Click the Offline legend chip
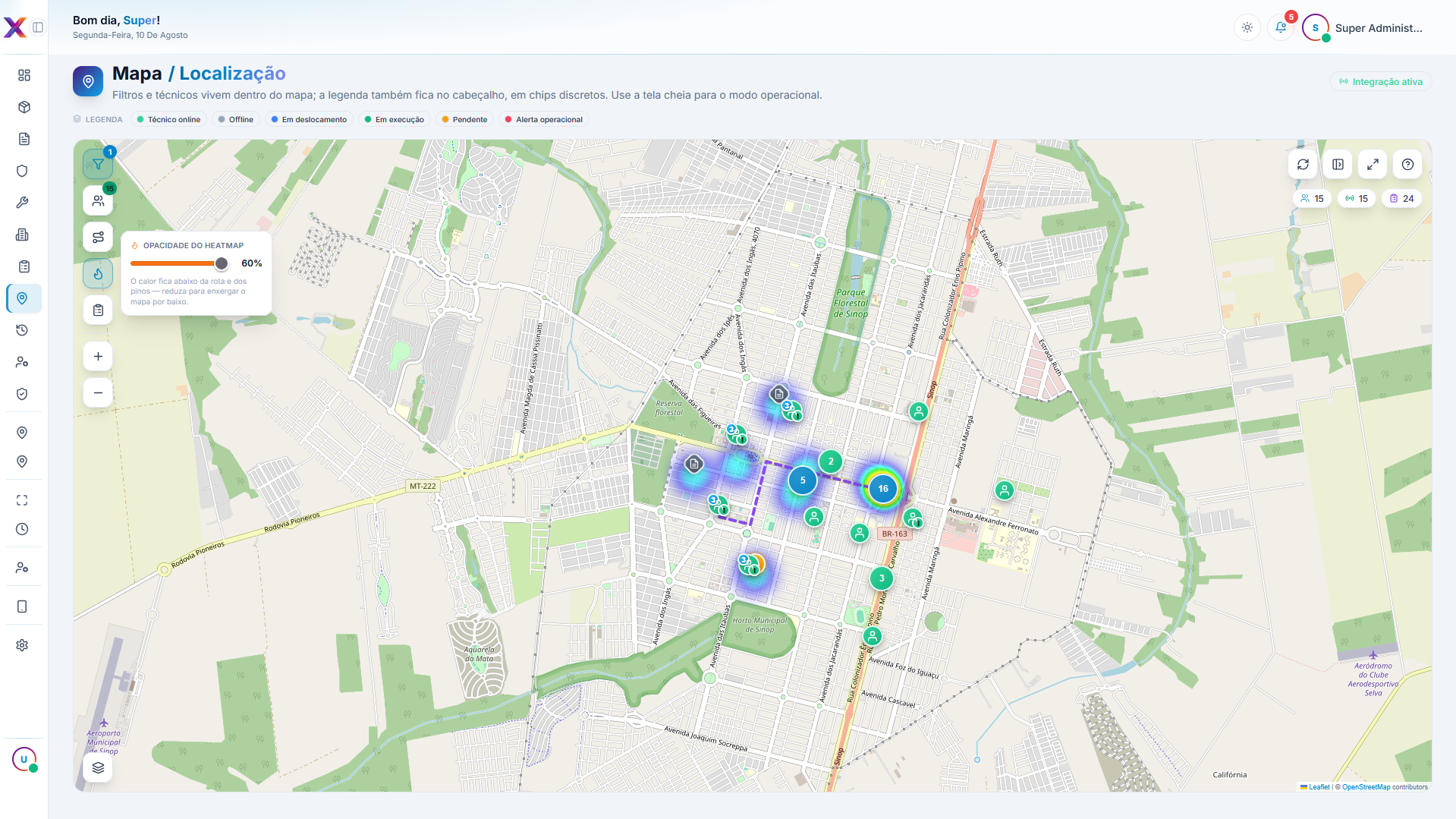Screen dimensions: 1456x819 (236, 119)
